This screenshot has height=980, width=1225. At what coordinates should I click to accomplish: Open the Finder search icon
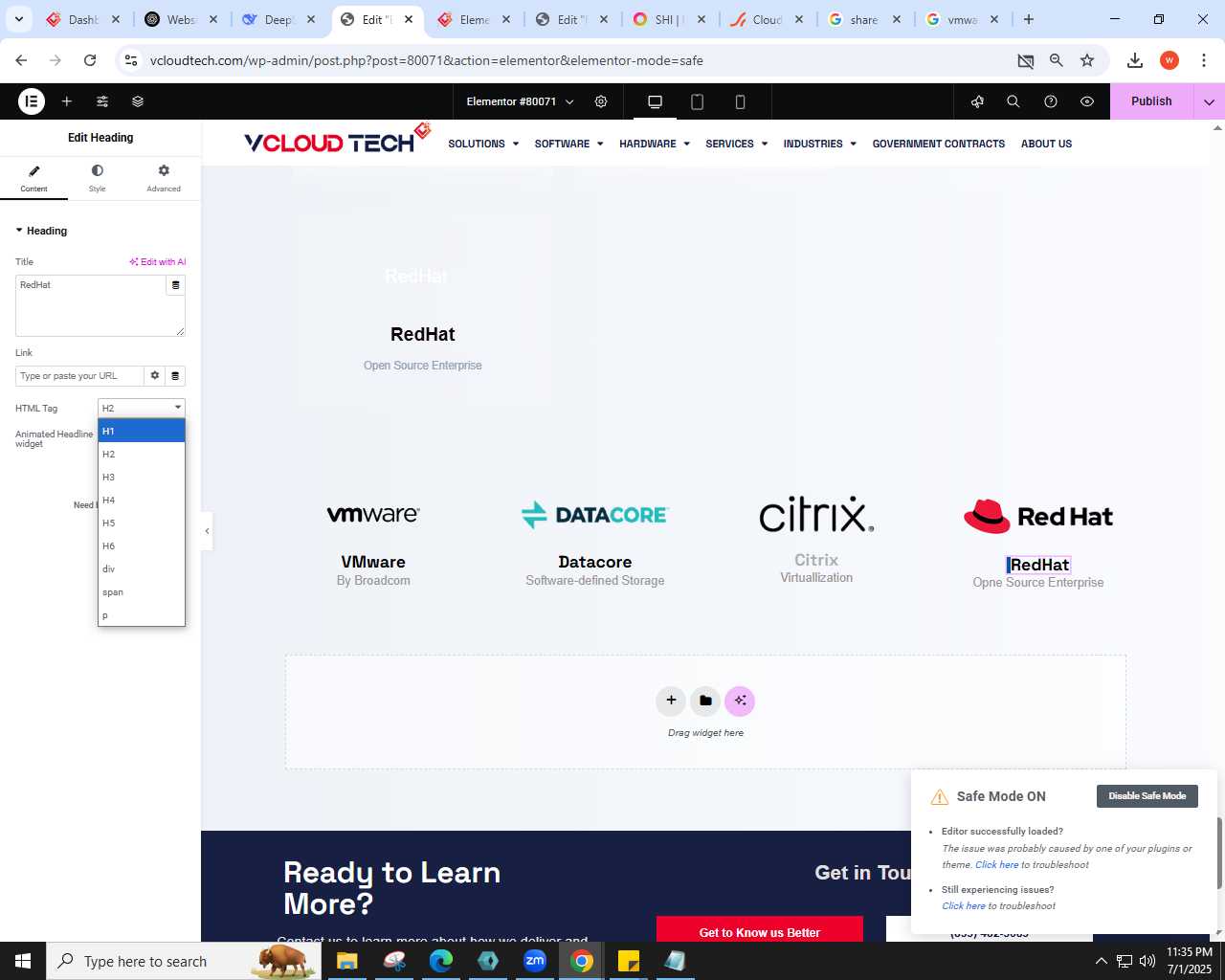[1013, 101]
